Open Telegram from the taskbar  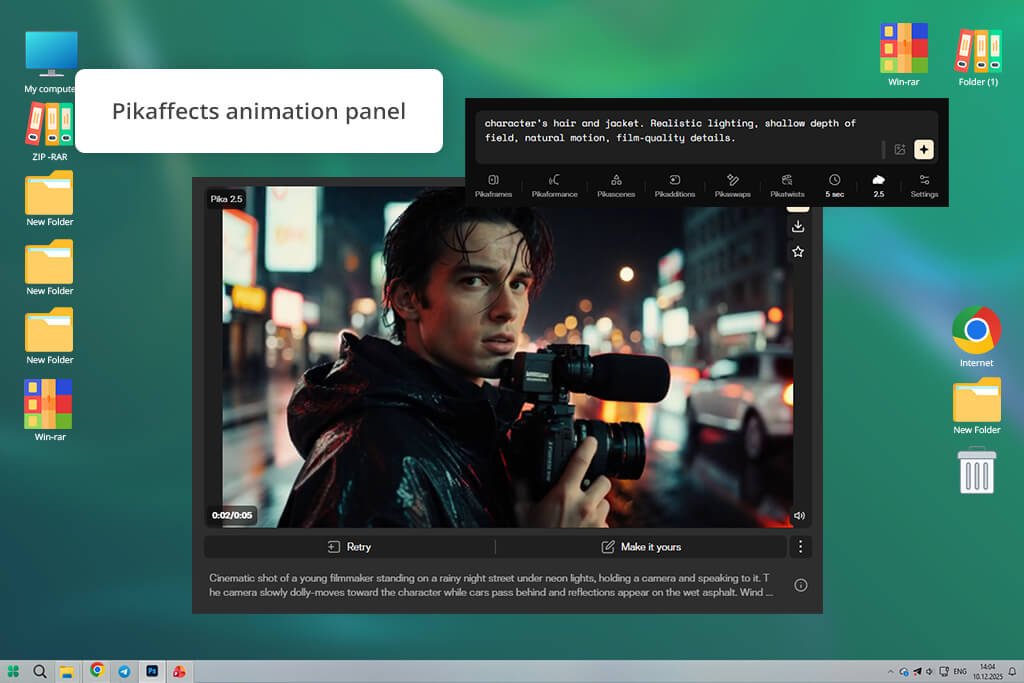coord(124,671)
